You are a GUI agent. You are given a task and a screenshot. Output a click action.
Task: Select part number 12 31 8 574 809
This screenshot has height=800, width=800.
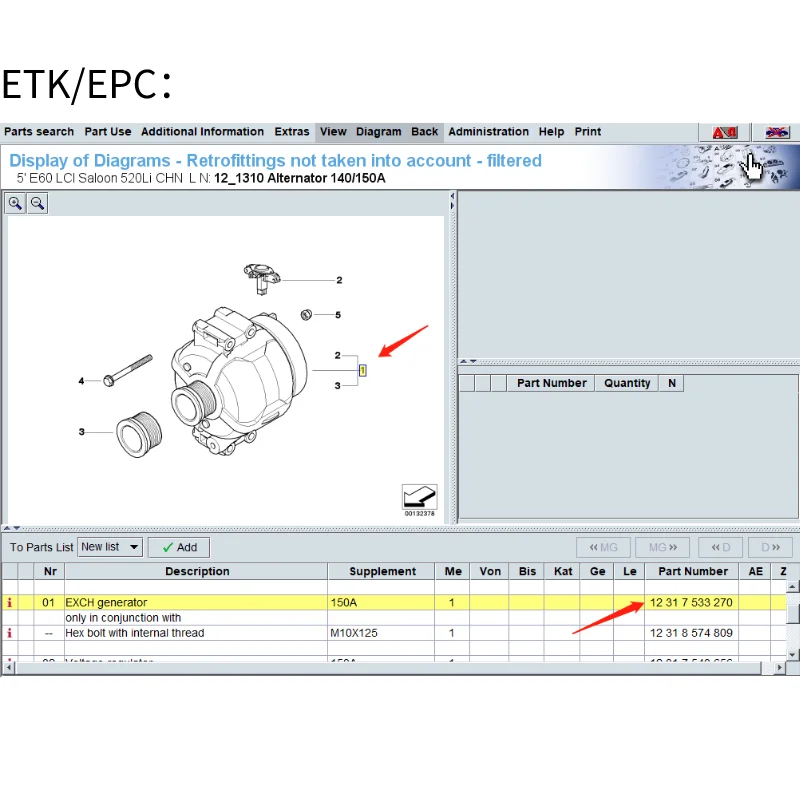[x=691, y=633]
